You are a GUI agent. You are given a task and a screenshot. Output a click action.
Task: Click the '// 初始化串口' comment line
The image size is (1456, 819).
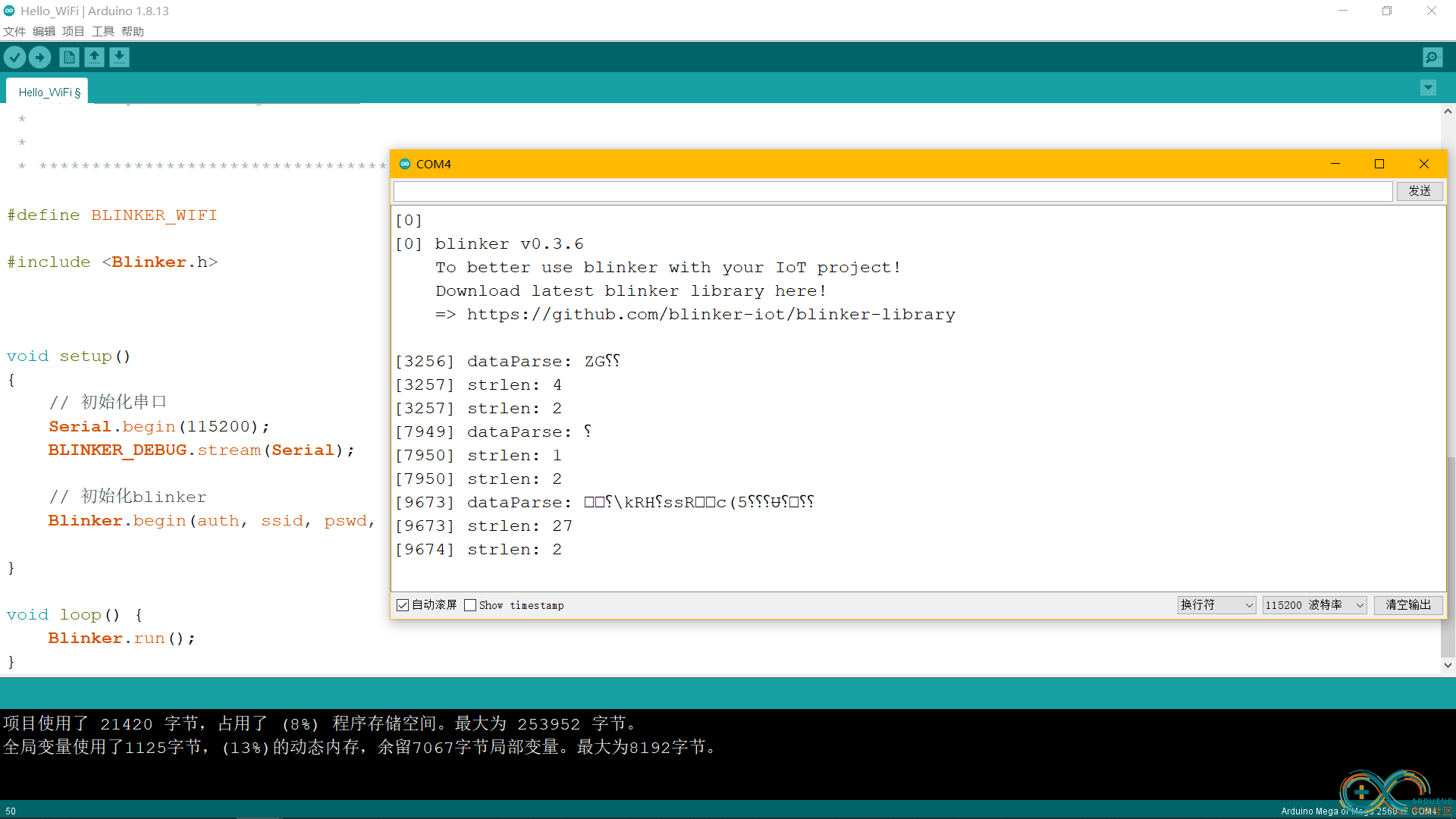pos(108,402)
